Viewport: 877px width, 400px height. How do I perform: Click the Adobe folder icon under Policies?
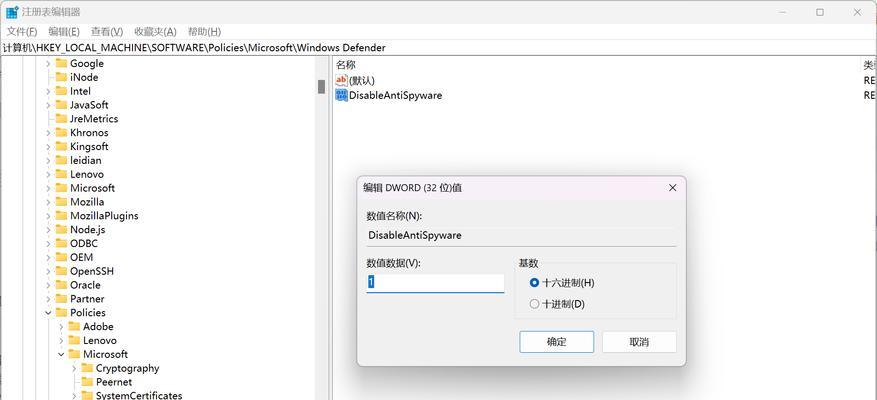coord(74,326)
